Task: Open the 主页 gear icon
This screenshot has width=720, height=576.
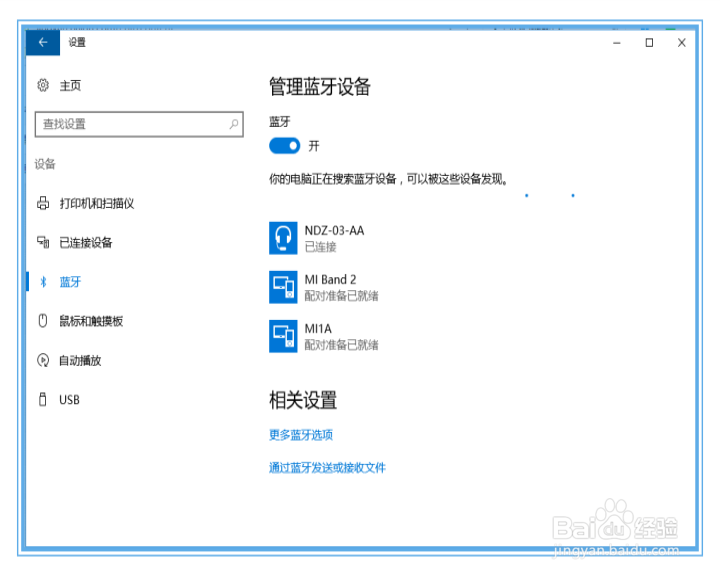Action: coord(43,85)
